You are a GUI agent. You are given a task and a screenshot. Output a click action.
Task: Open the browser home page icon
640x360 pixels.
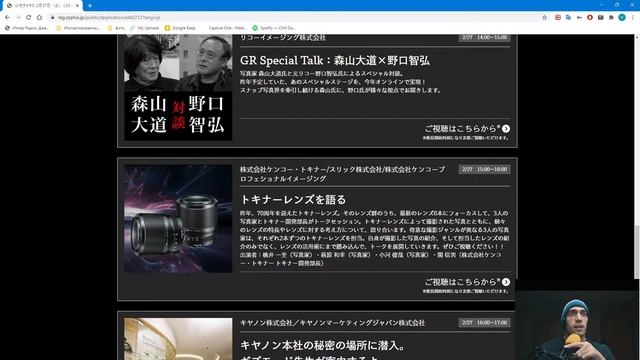click(39, 18)
